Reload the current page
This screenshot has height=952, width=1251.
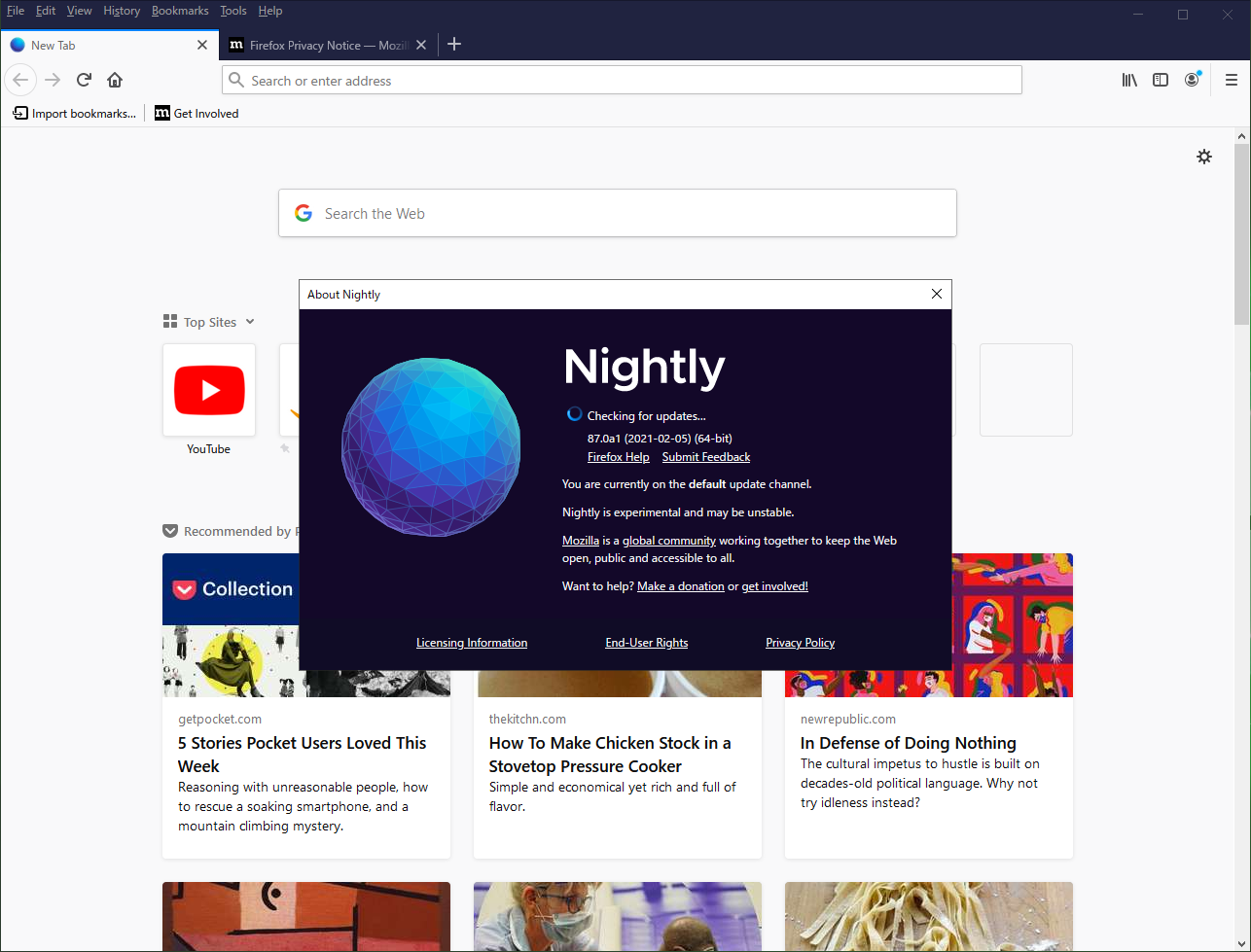85,80
